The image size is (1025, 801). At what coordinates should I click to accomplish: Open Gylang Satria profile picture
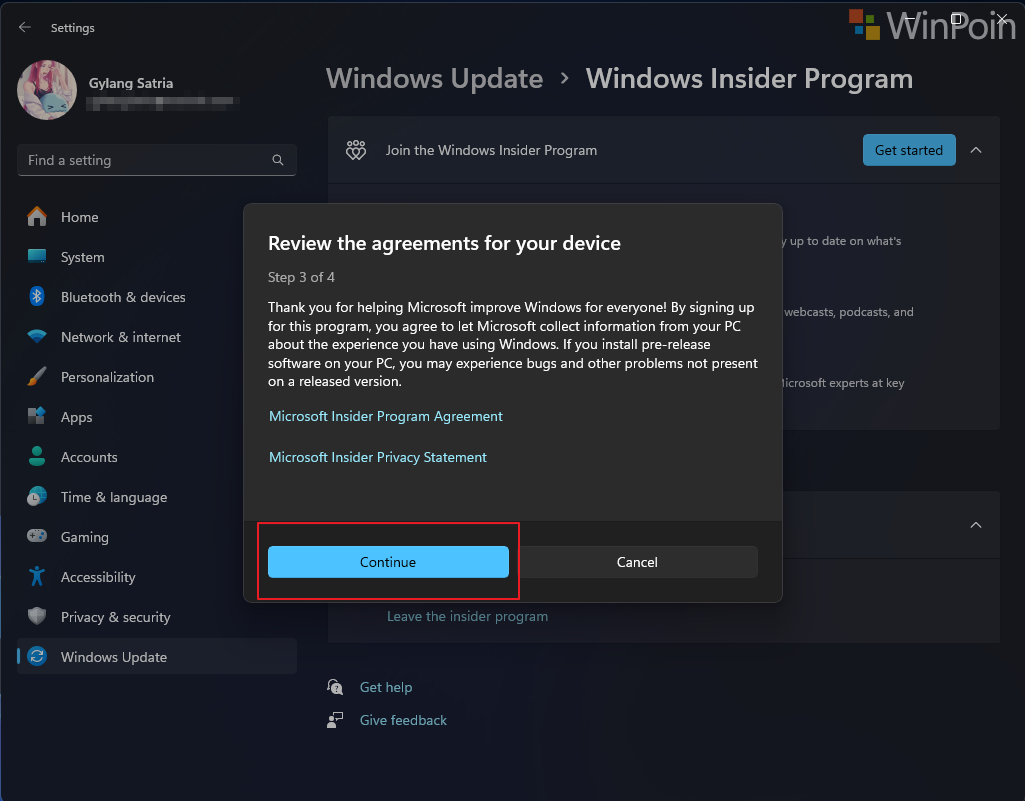(47, 90)
